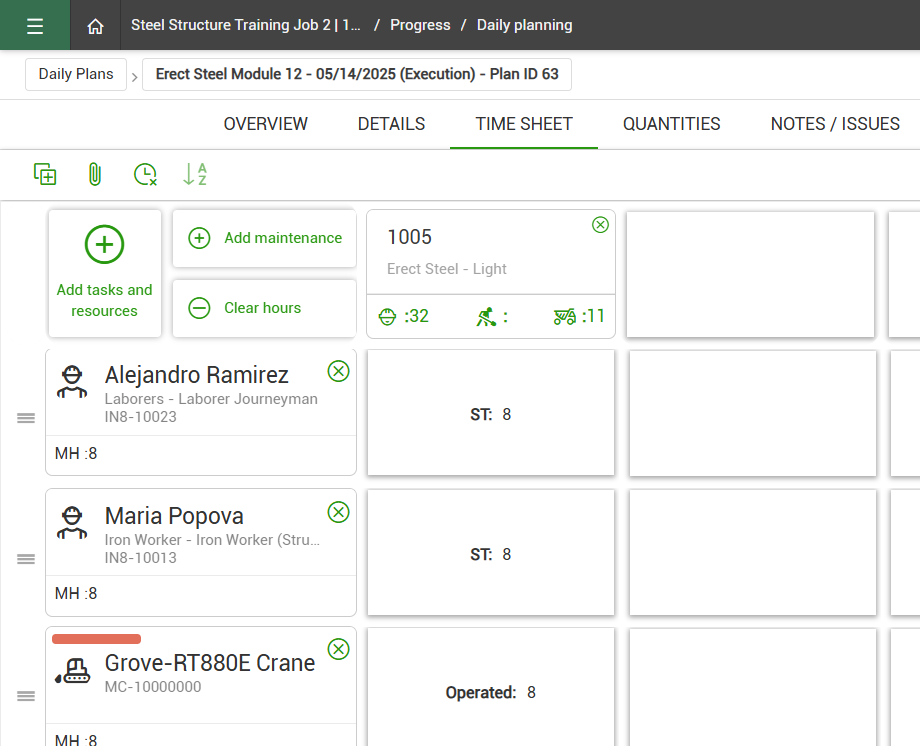The width and height of the screenshot is (920, 746).
Task: Click Add tasks and resources
Action: click(105, 273)
